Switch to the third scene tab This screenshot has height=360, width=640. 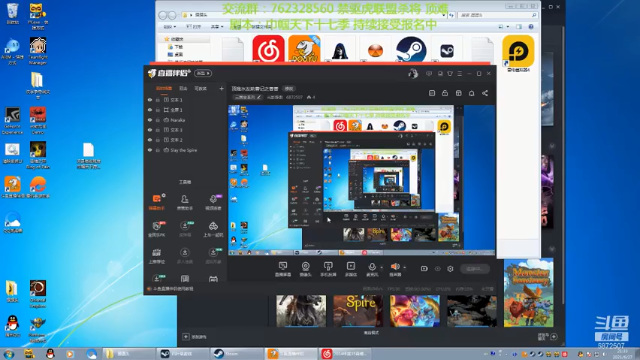coord(200,89)
